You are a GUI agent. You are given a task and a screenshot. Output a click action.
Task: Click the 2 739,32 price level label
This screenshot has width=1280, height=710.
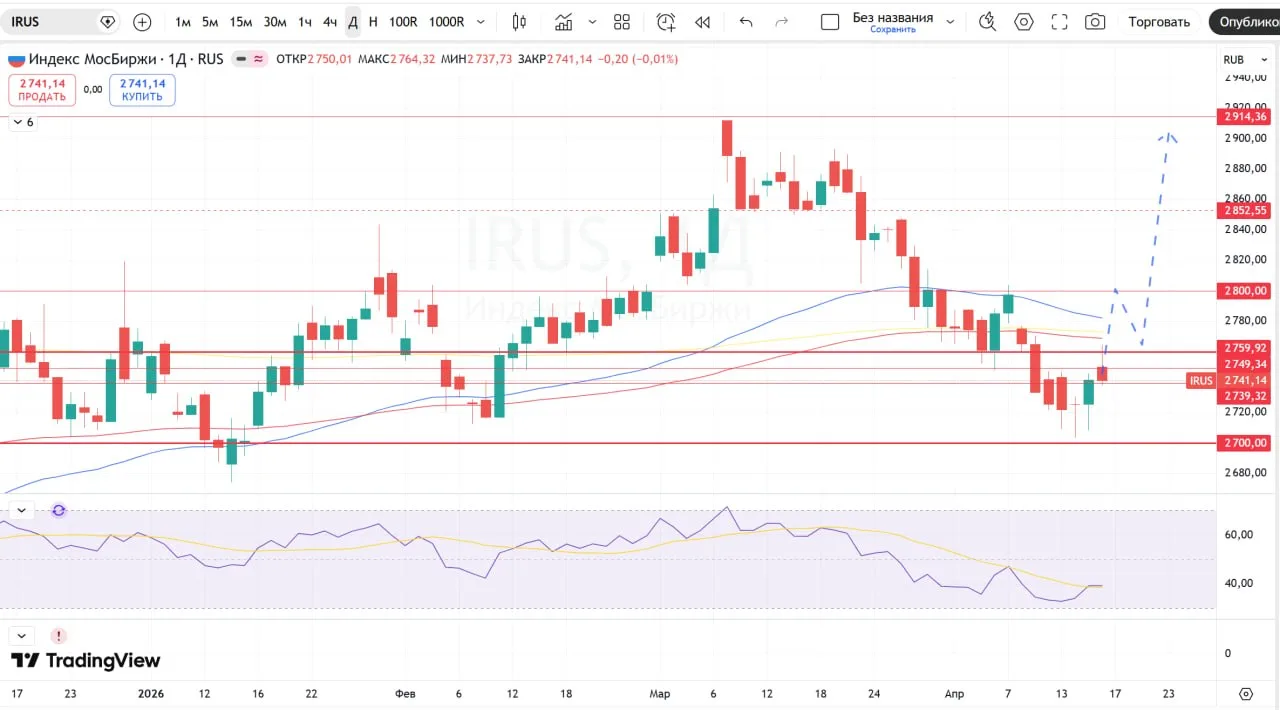[1245, 396]
